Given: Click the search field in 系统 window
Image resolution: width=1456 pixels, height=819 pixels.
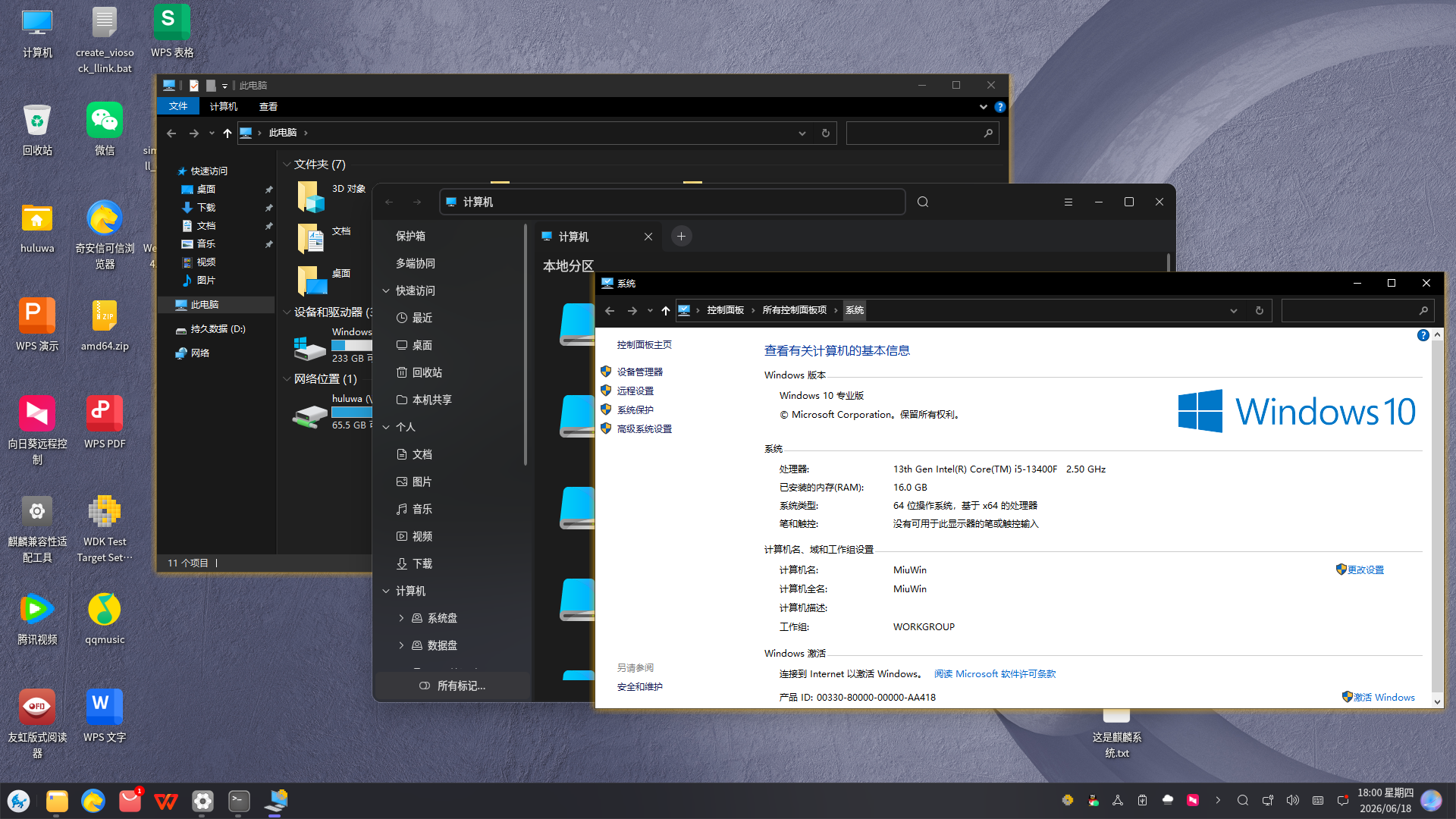Looking at the screenshot, I should coord(1357,310).
